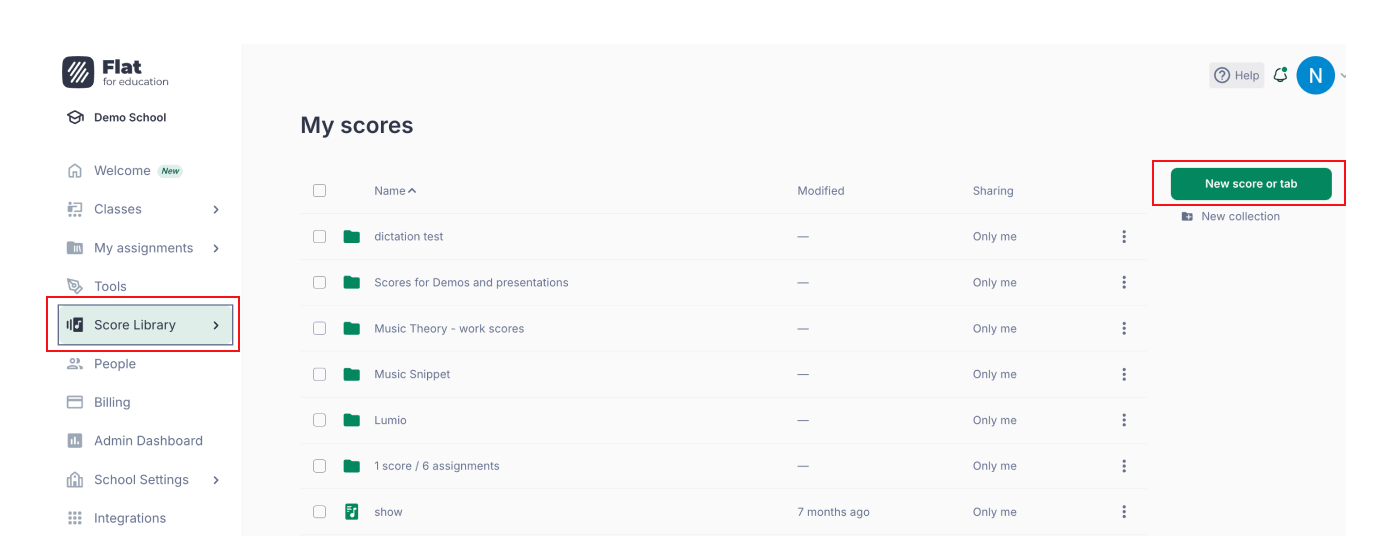Go to the People section
Viewport: 1400px width, 560px height.
point(114,364)
